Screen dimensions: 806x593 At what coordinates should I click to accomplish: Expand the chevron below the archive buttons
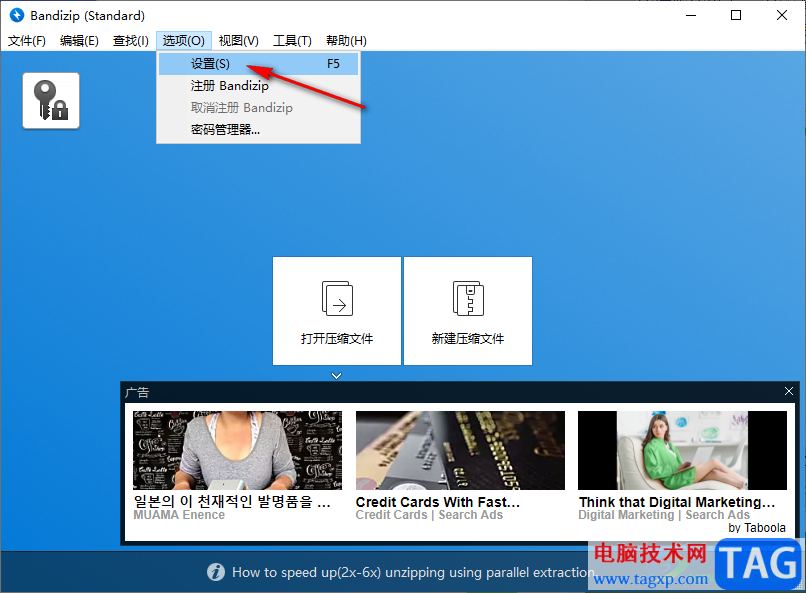click(337, 376)
